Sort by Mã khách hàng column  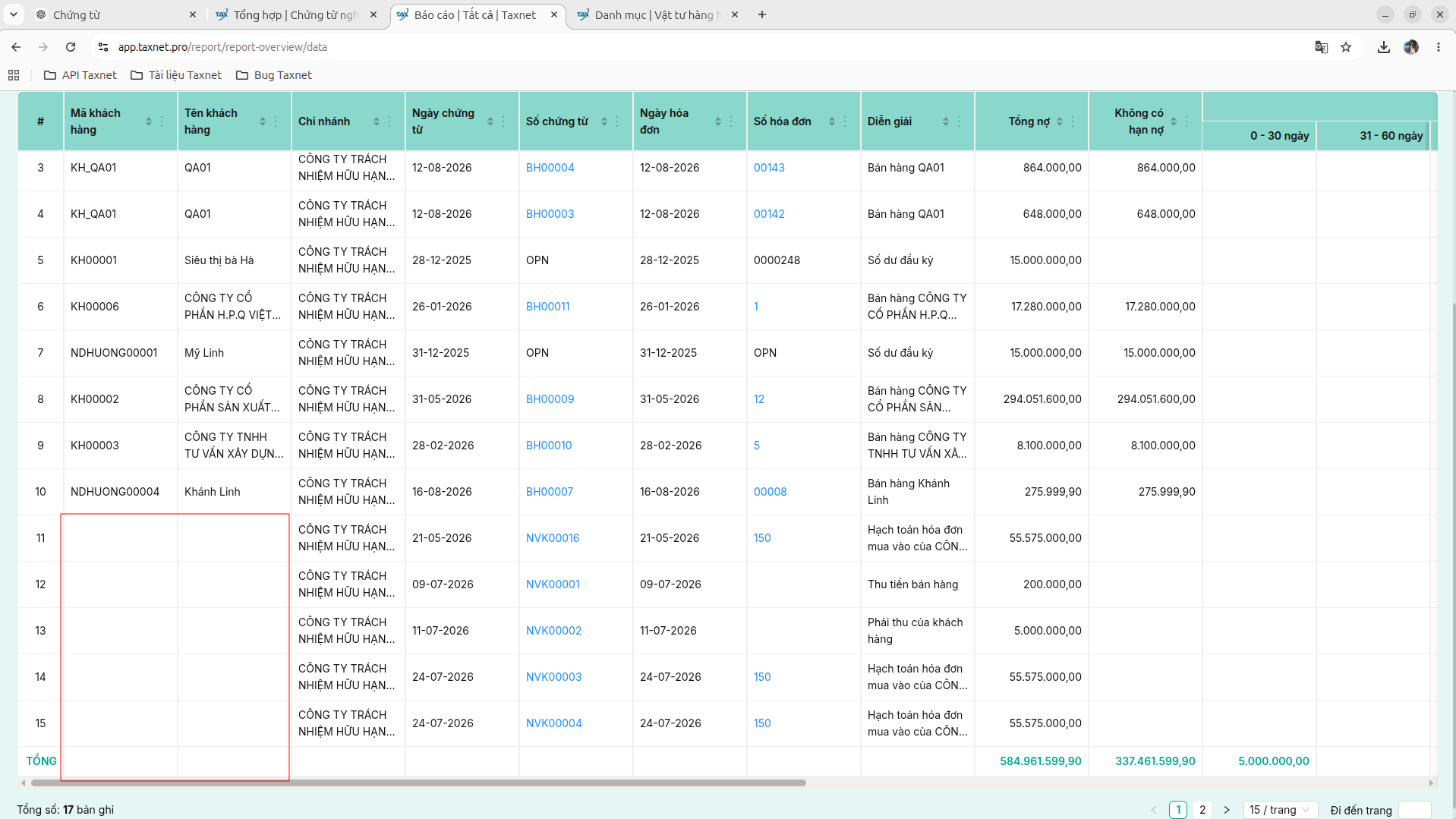tap(149, 121)
